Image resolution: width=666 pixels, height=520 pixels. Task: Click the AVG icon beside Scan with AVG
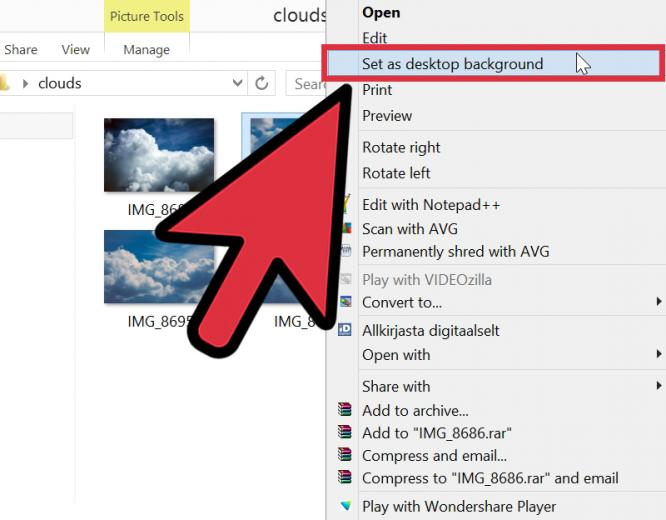(x=347, y=228)
